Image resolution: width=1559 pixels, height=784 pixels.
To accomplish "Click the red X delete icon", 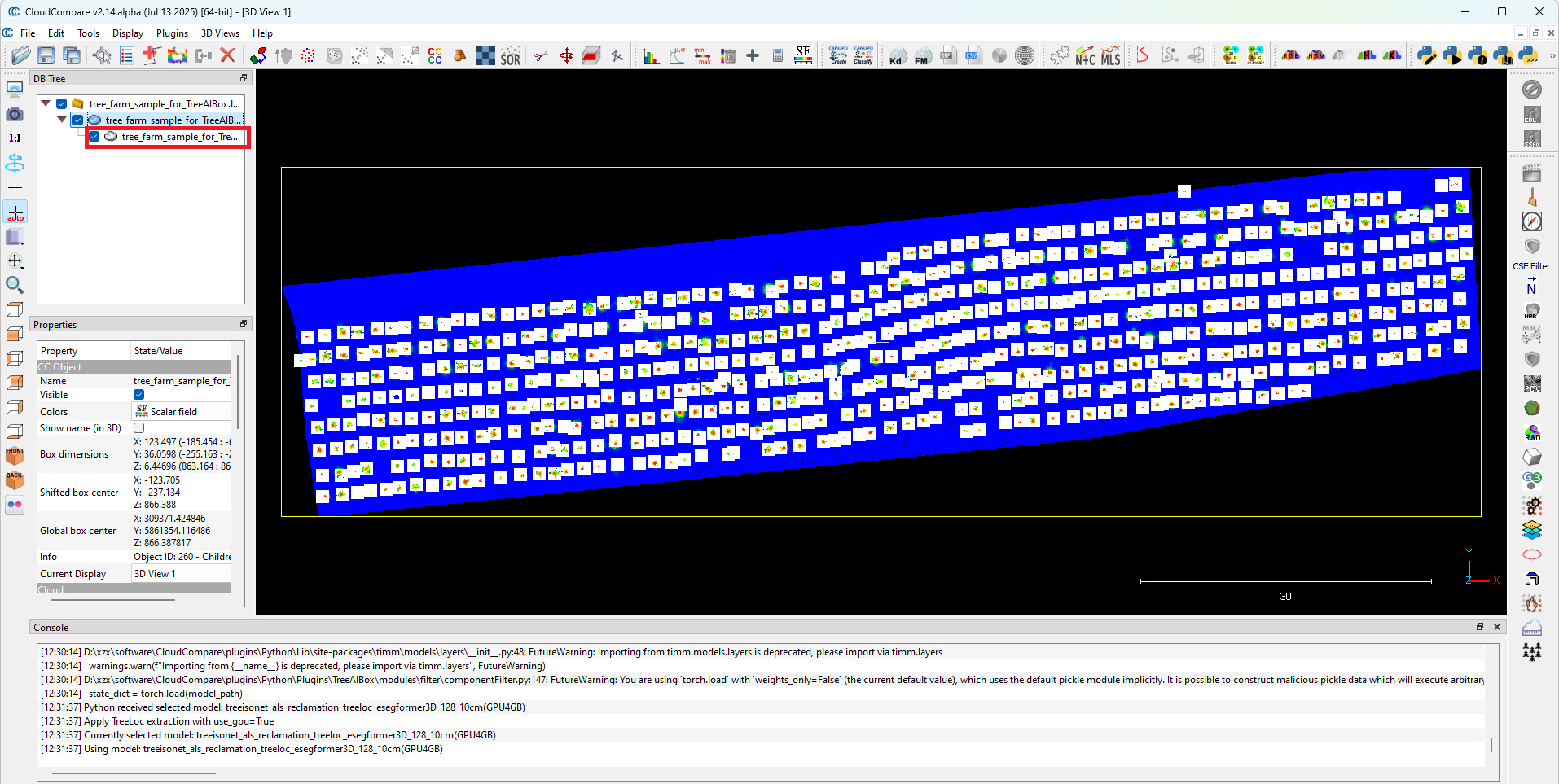I will click(228, 55).
